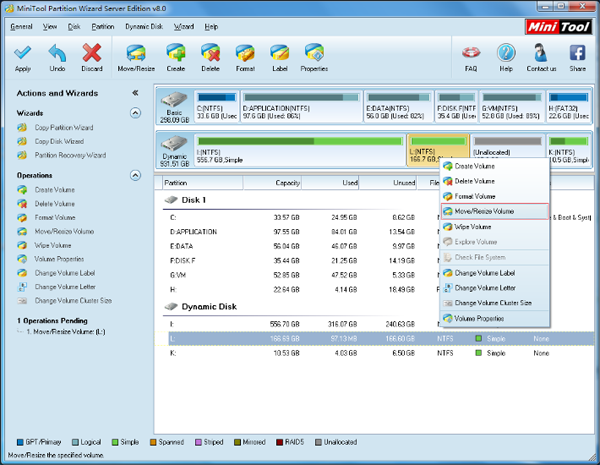Open the Properties toolbar icon
Viewport: 600px width, 465px height.
click(x=314, y=53)
